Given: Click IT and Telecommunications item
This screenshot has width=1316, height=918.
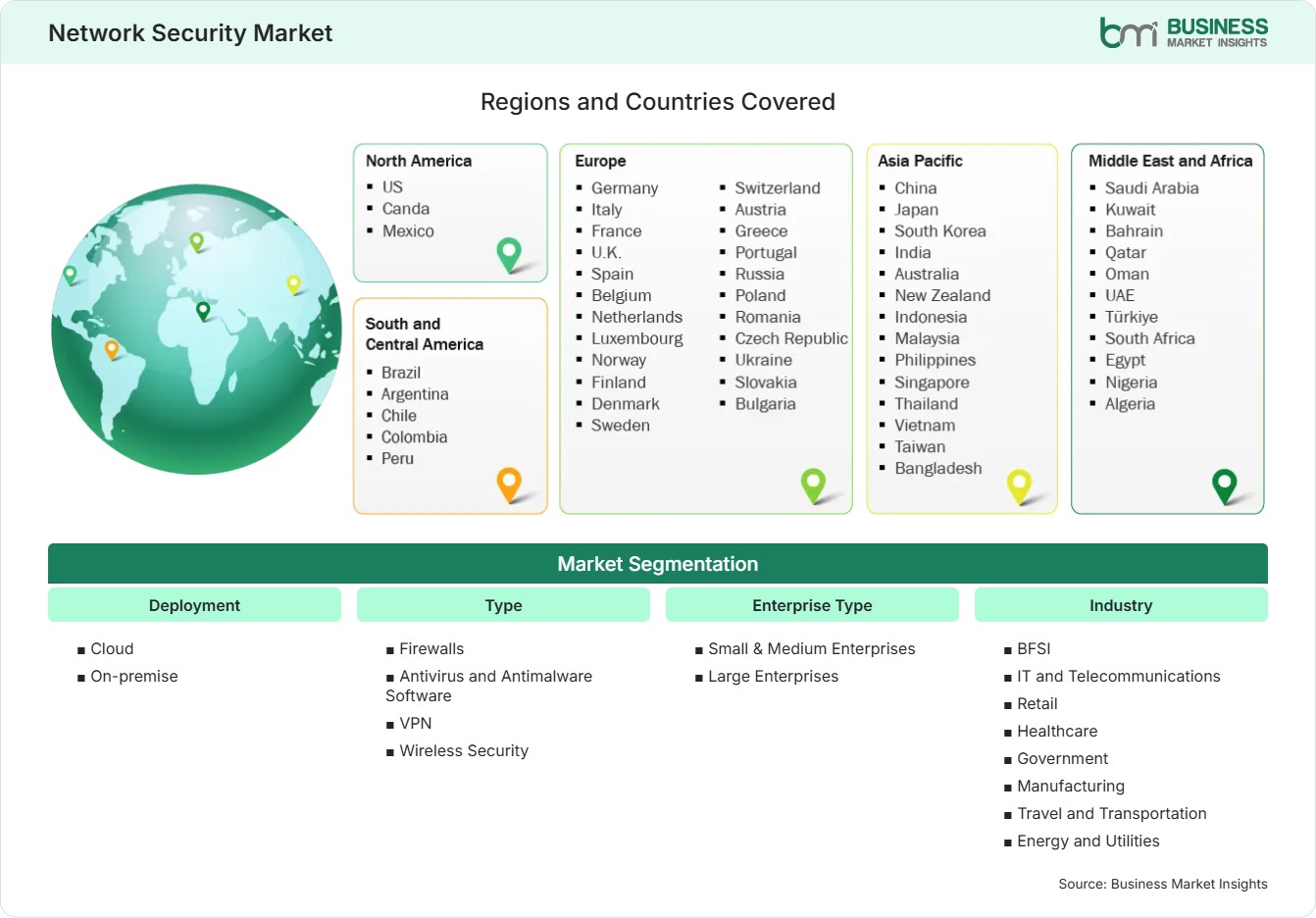Looking at the screenshot, I should pyautogui.click(x=1119, y=677).
